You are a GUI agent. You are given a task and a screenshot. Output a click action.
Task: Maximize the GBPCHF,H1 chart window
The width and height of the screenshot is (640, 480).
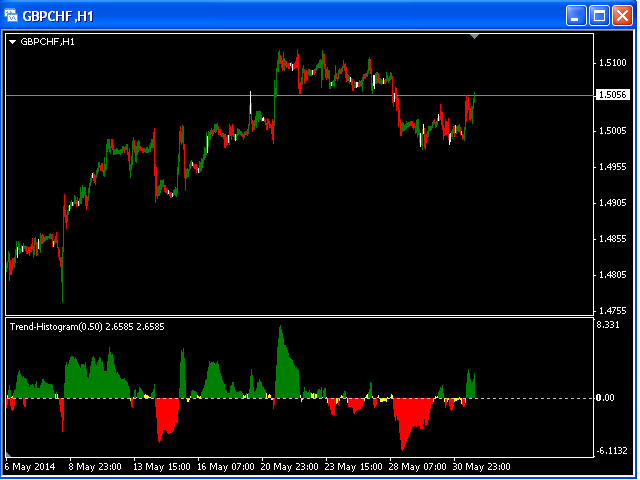[x=599, y=16]
